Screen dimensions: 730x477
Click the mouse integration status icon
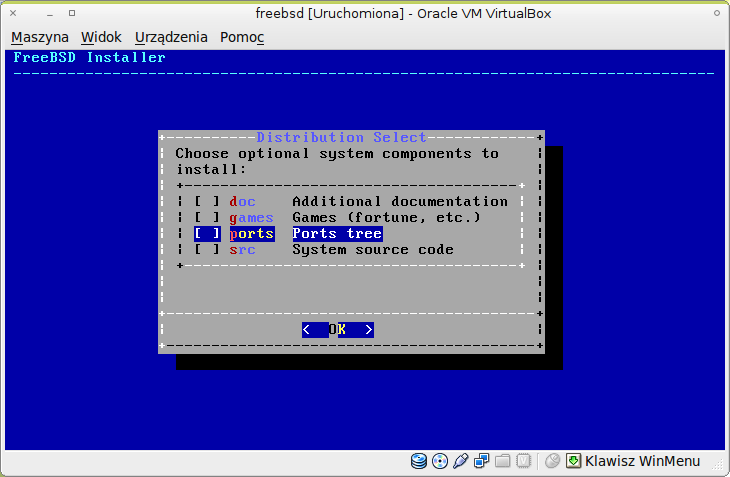[552, 461]
